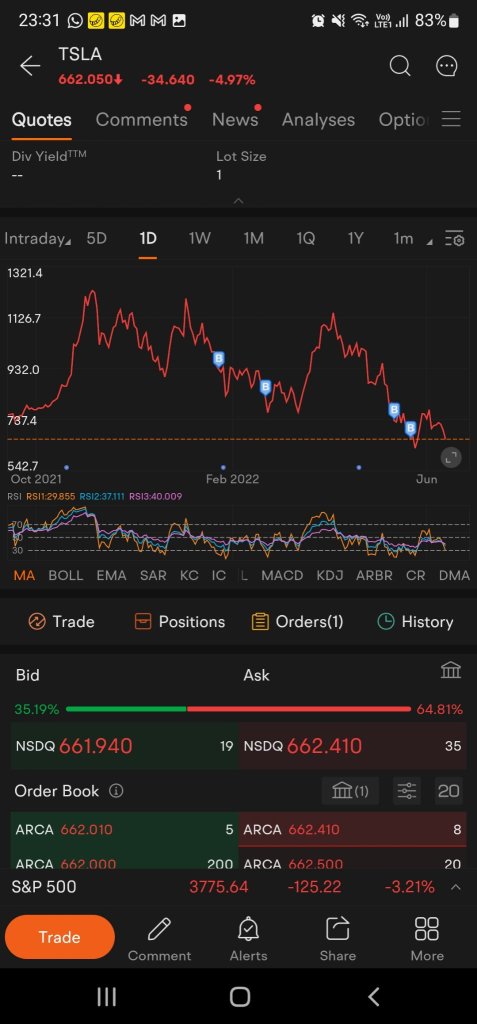This screenshot has width=477, height=1024.
Task: Open Order Book info icon
Action: (116, 791)
